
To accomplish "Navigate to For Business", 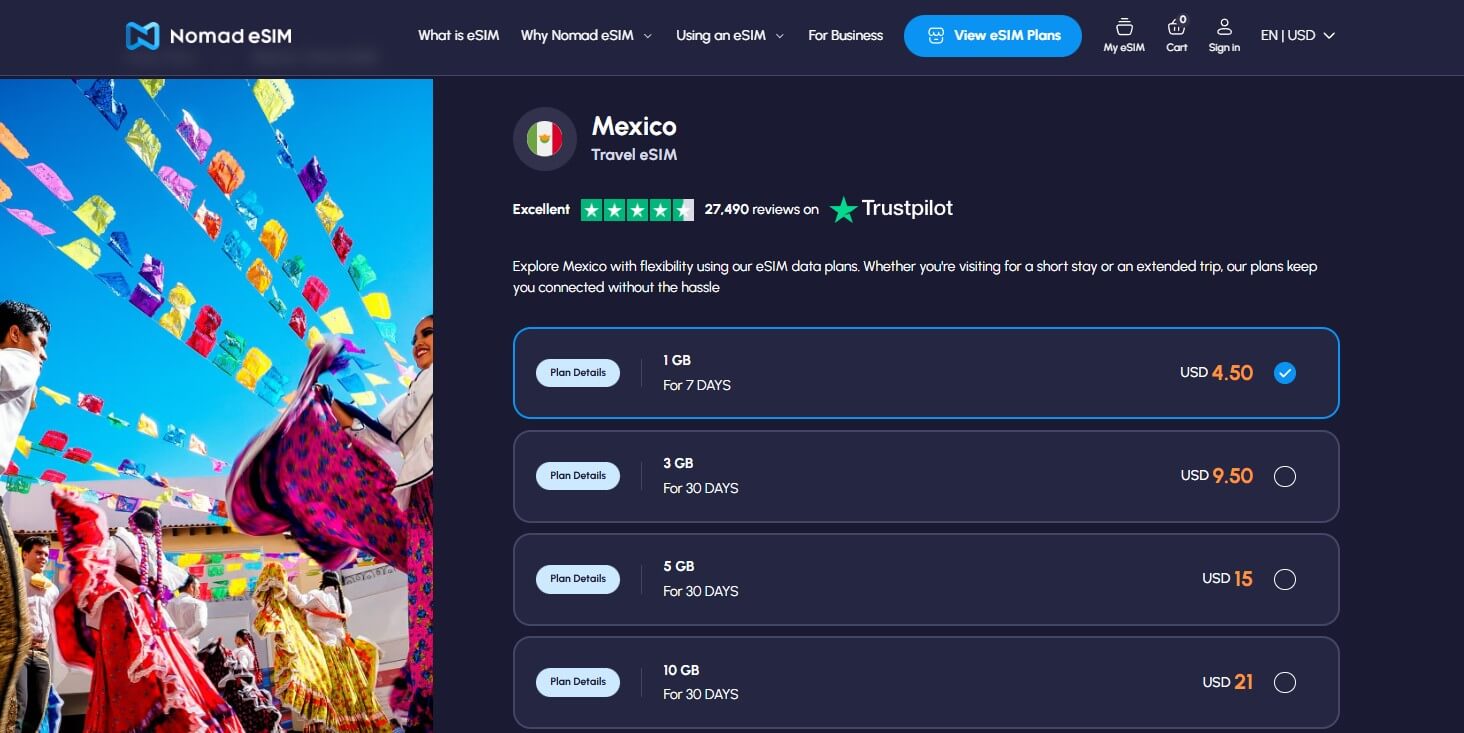I will [845, 35].
